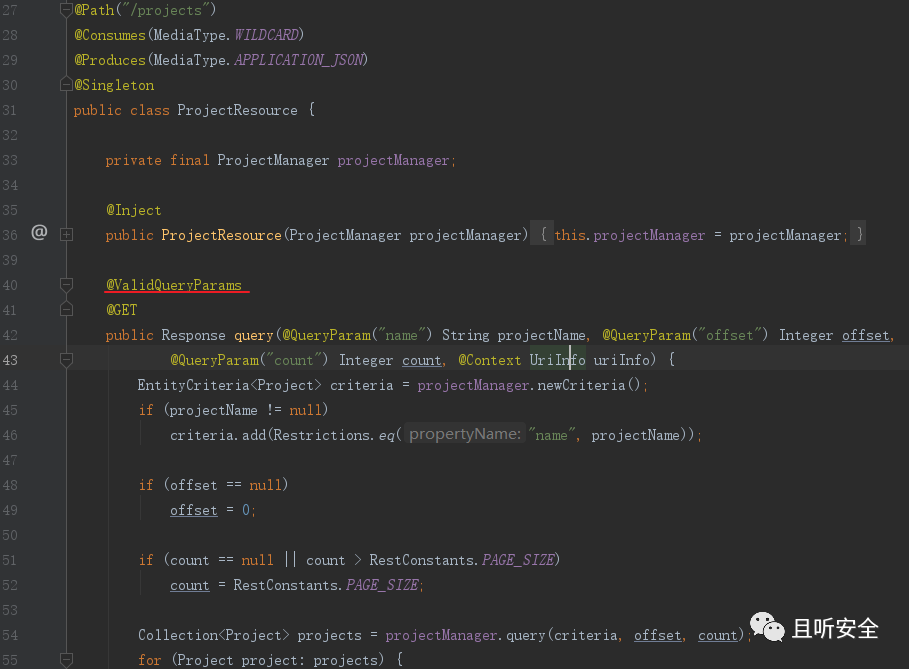
Task: Click Restrictions on line 46
Action: [321, 435]
